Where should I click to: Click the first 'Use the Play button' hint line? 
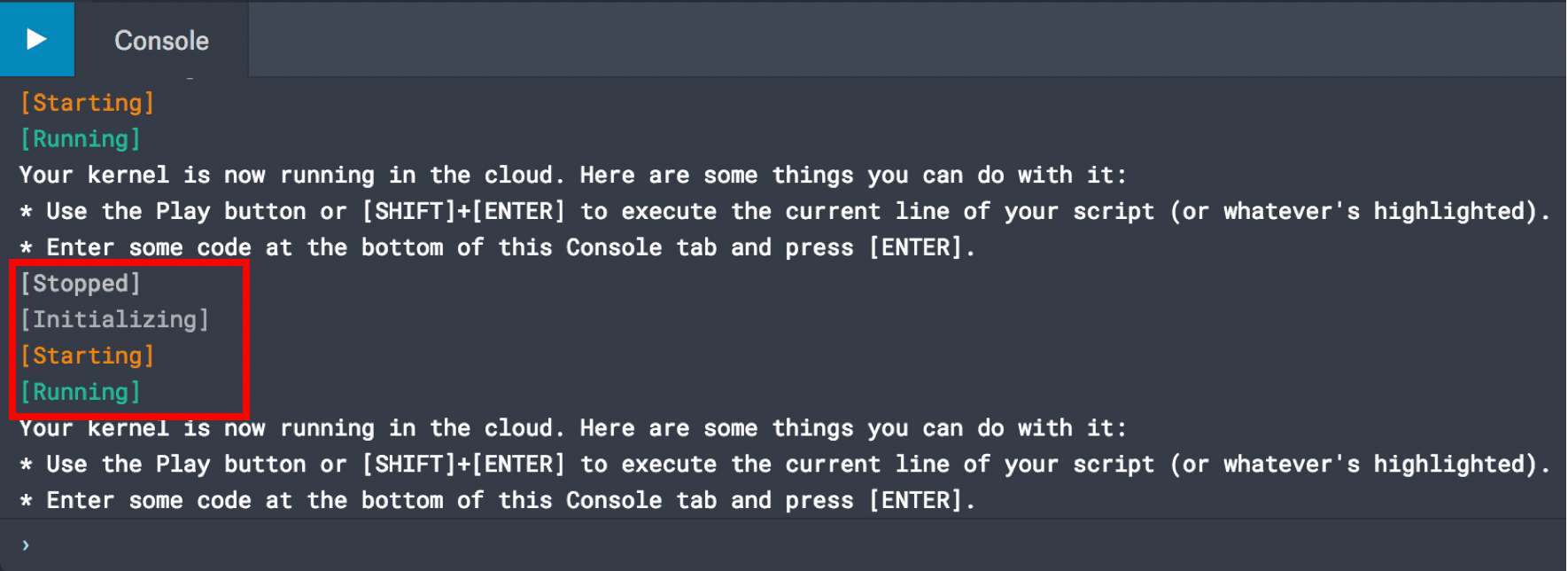point(783,212)
